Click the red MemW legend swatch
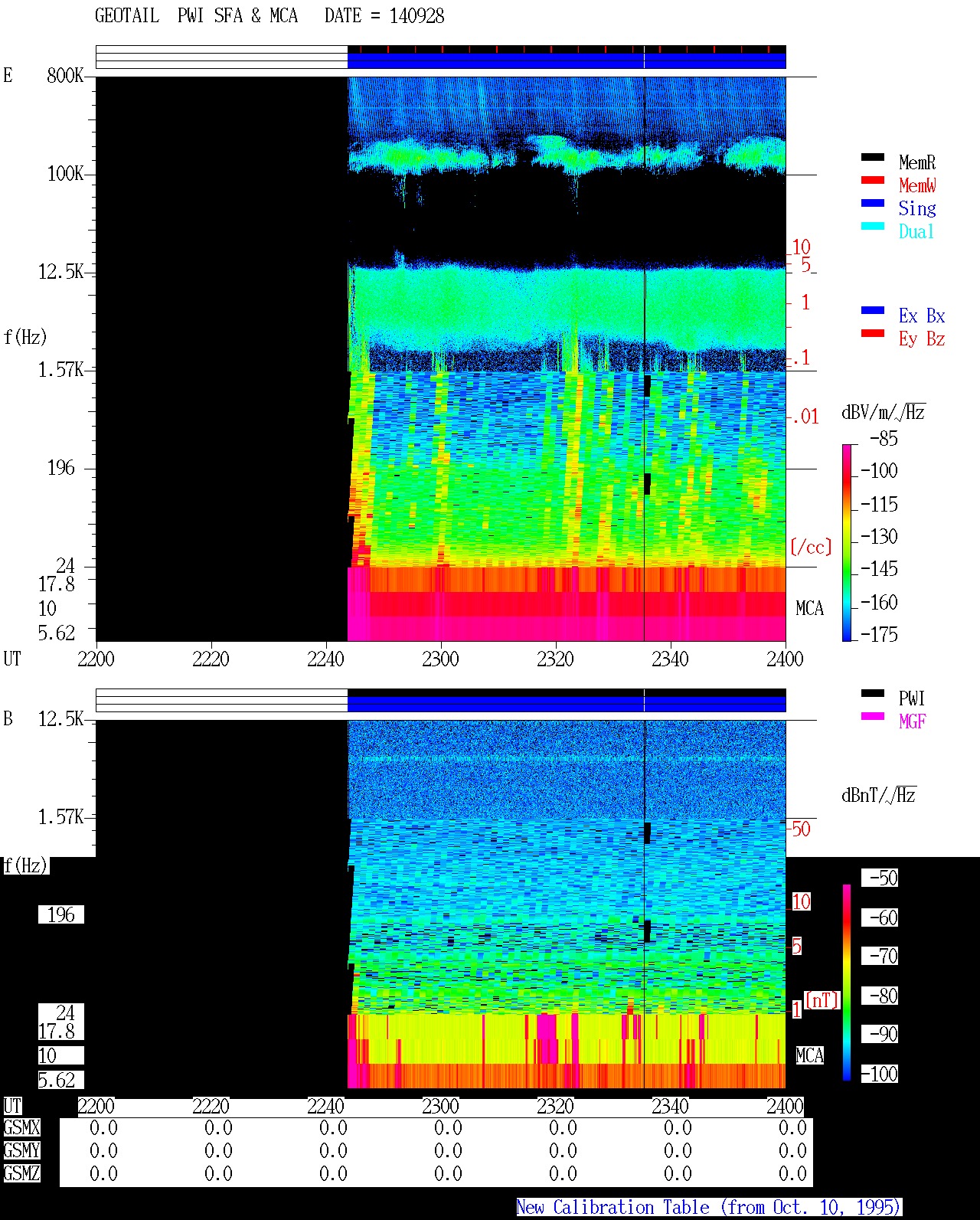The image size is (980, 1220). coord(873,180)
